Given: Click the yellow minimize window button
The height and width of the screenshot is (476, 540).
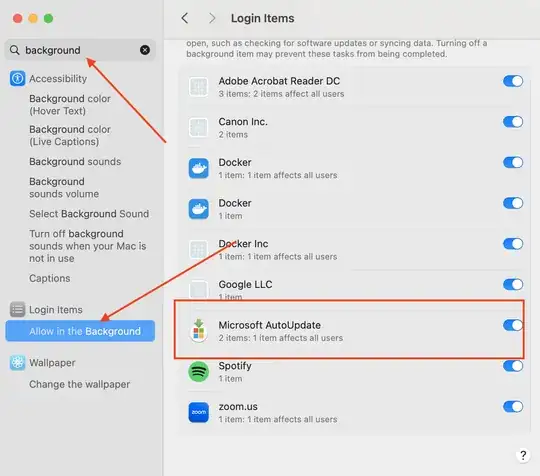Looking at the screenshot, I should click(33, 18).
